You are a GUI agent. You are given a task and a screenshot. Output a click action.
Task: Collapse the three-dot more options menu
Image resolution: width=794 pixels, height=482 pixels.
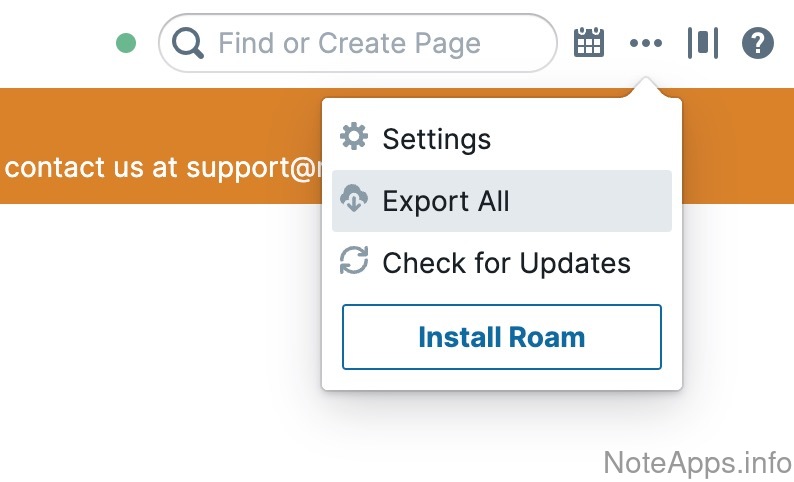click(646, 43)
